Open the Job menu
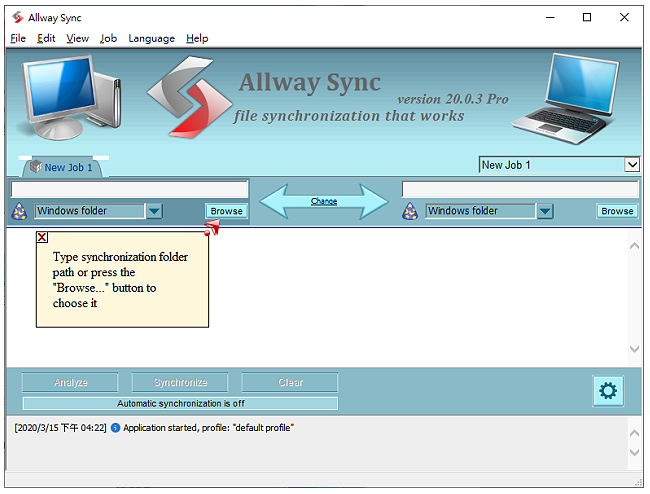Screen dimensions: 650x494 pyautogui.click(x=108, y=39)
